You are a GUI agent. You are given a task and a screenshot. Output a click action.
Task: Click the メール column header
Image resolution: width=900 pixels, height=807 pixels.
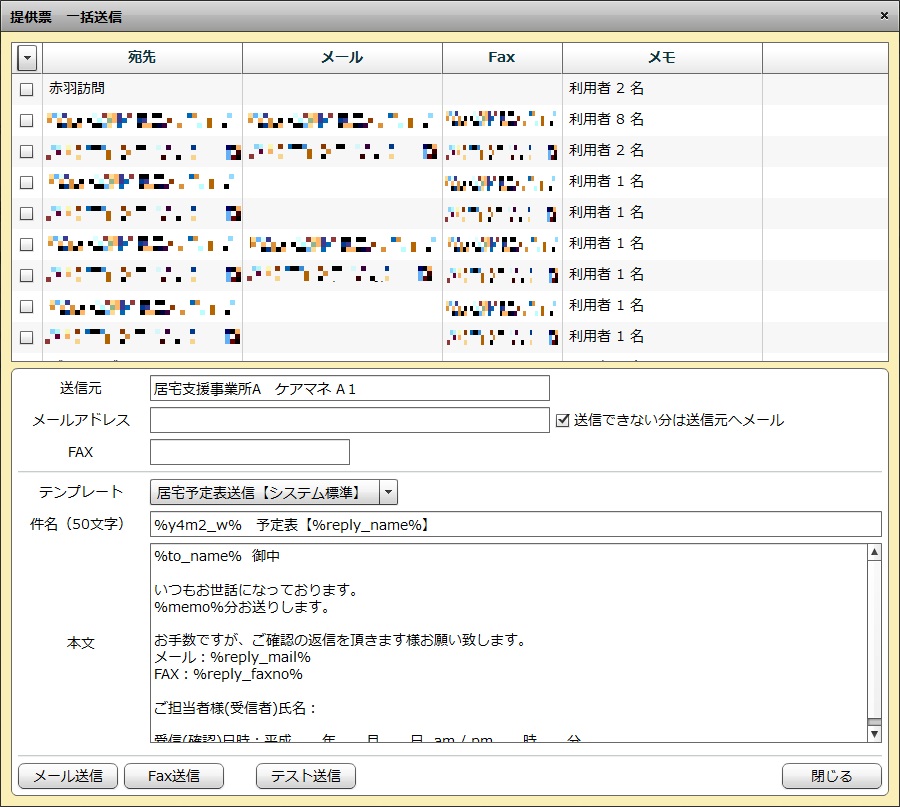point(342,58)
